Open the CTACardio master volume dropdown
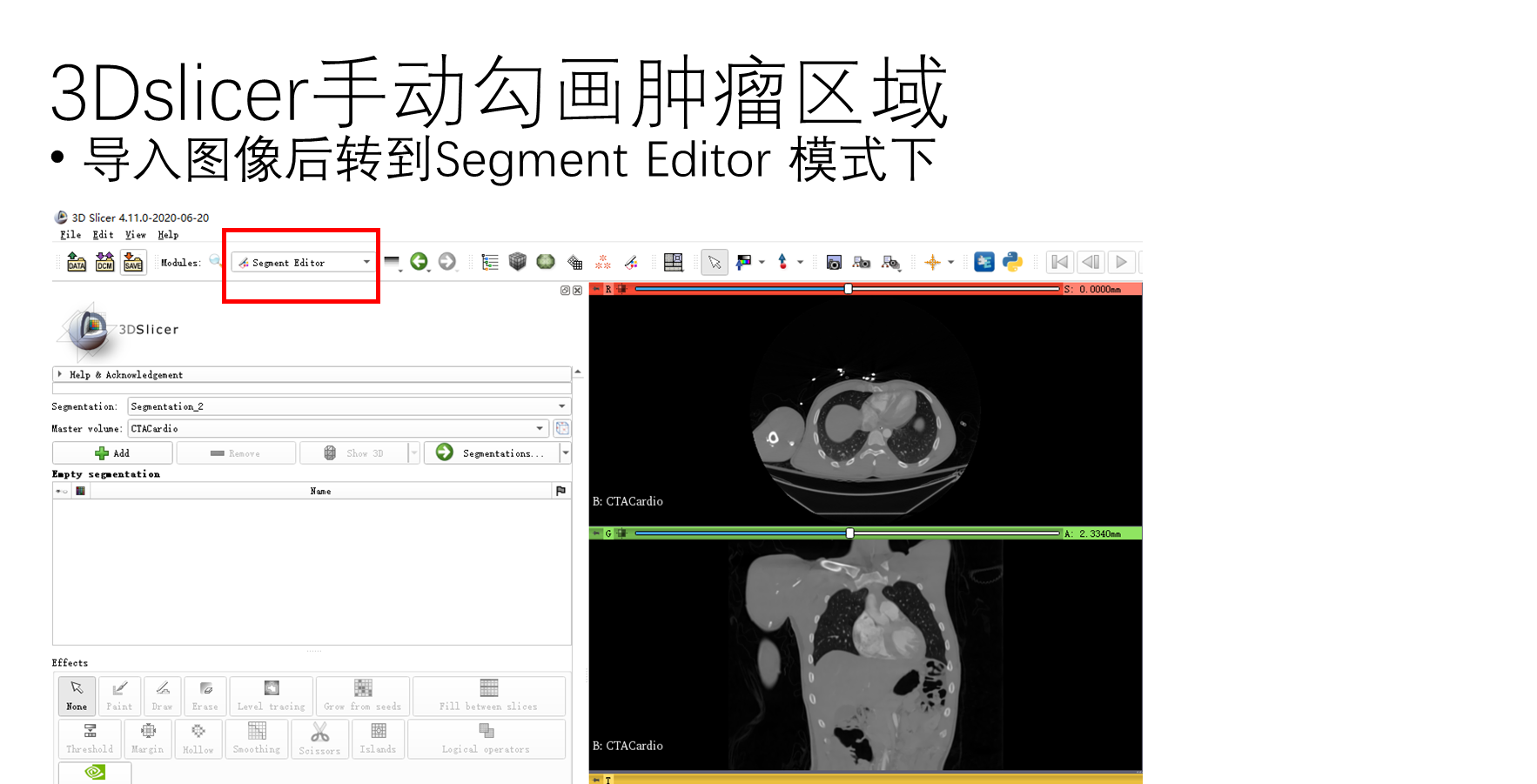 [338, 428]
